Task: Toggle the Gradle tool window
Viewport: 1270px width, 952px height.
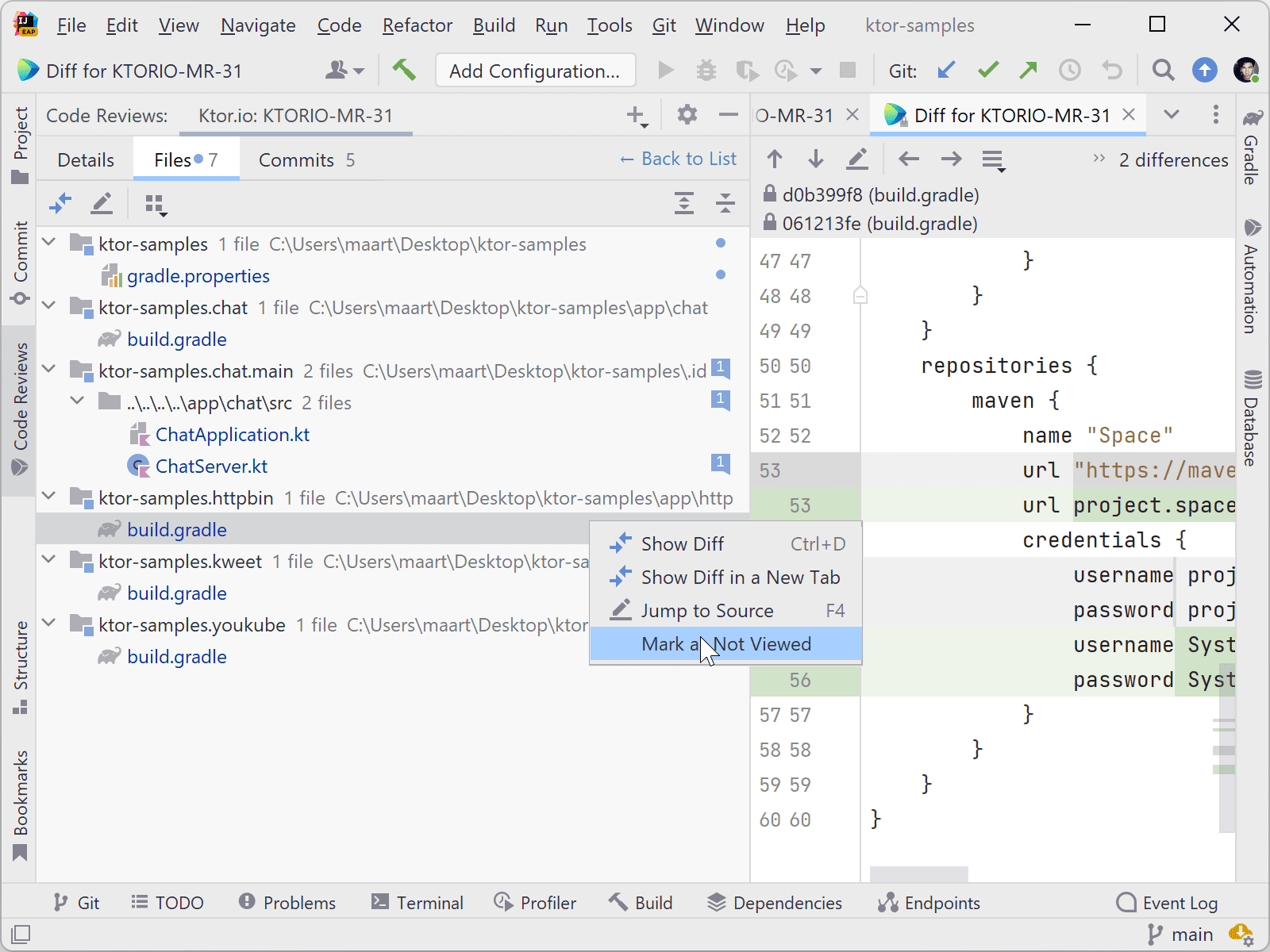Action: 1252,148
